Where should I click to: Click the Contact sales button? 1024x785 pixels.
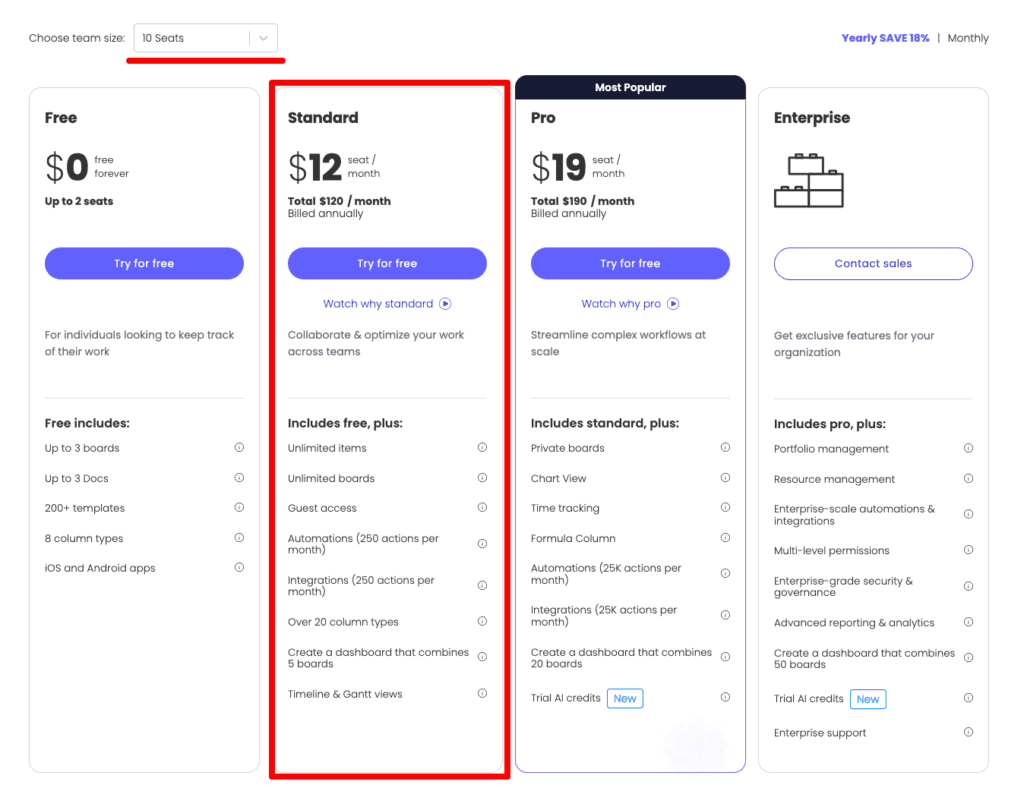pyautogui.click(x=872, y=263)
